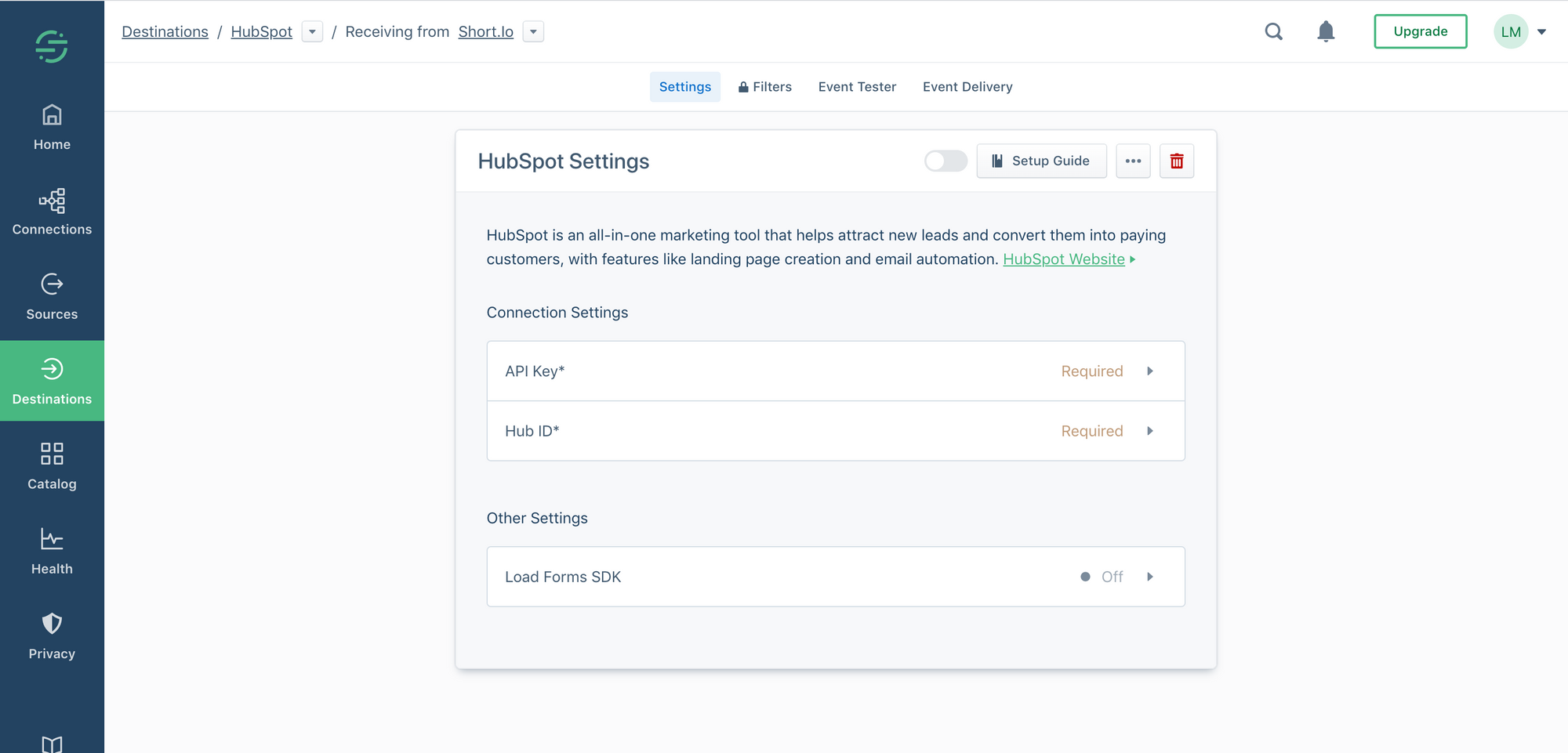Expand the Hub ID setting row
Screen dimensions: 1568x753
coord(835,430)
